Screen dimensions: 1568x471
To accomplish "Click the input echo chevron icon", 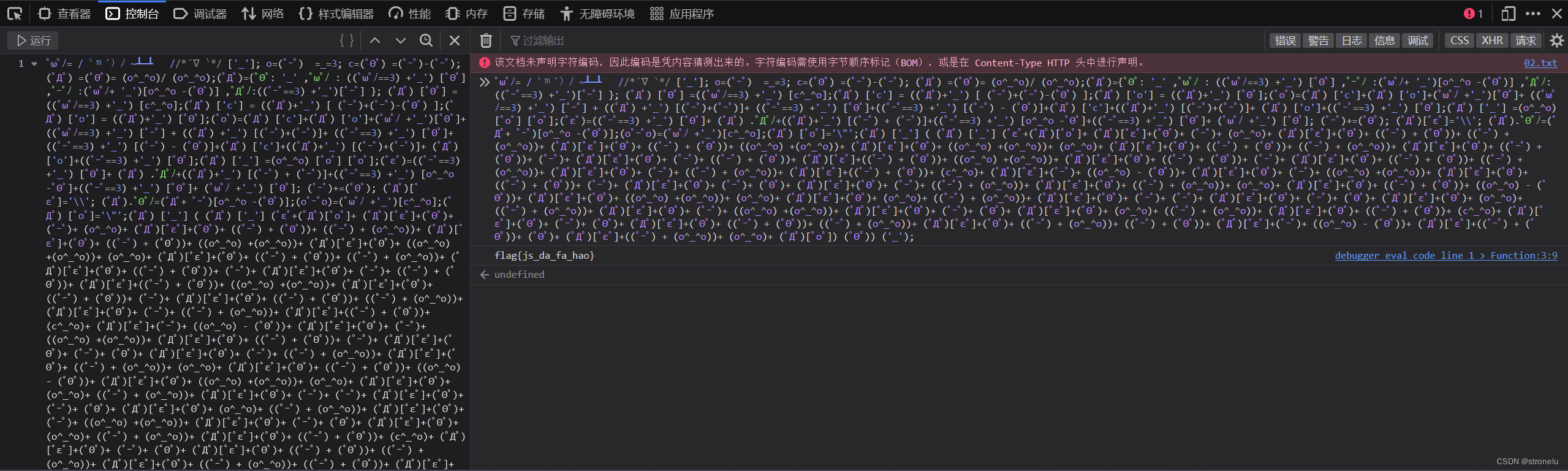I will 485,82.
